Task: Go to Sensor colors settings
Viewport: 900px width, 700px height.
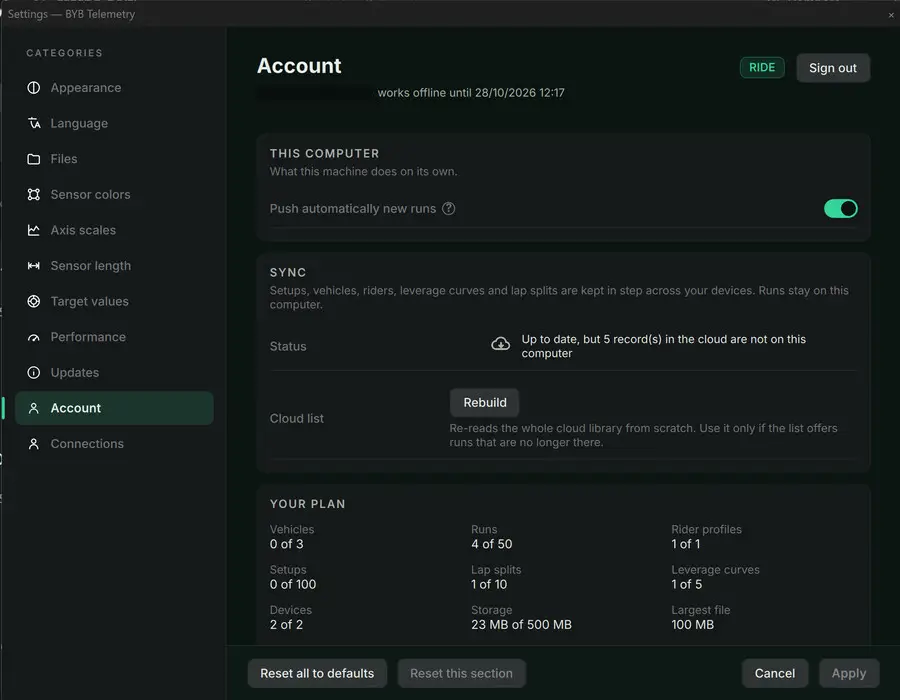Action: 114,195
